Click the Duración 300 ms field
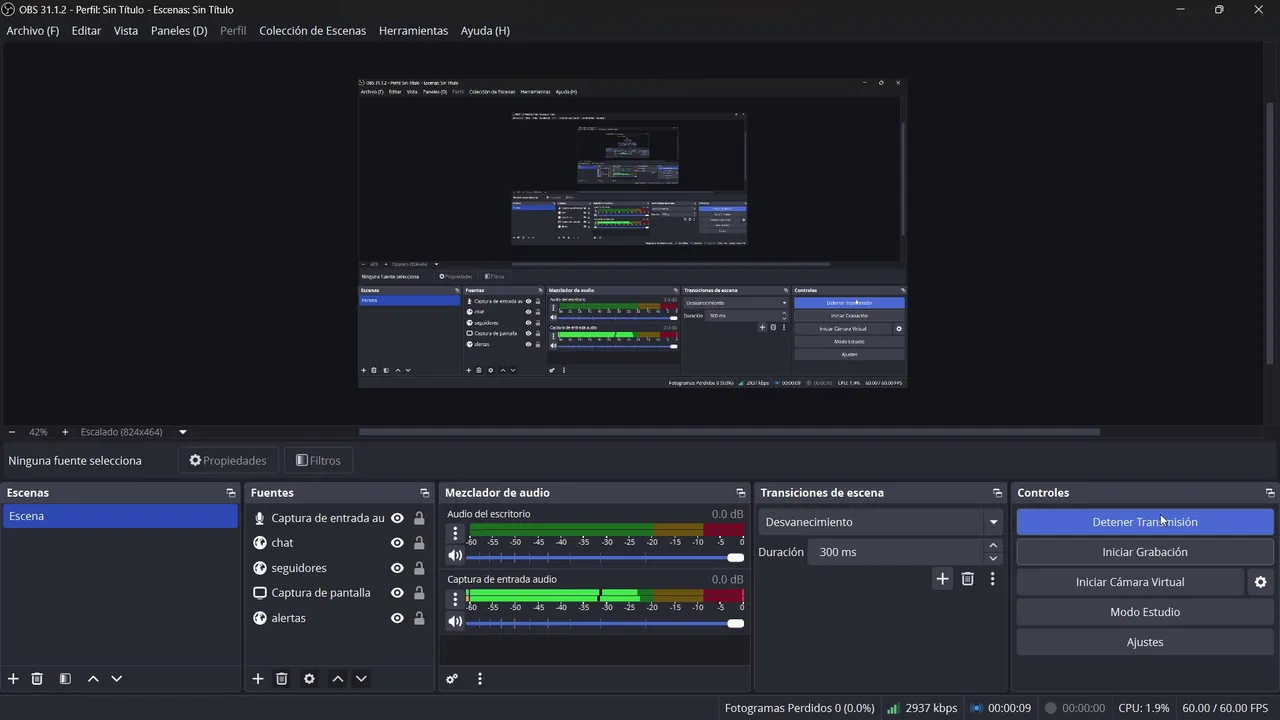Screen dimensions: 1280x720 pyautogui.click(x=896, y=552)
